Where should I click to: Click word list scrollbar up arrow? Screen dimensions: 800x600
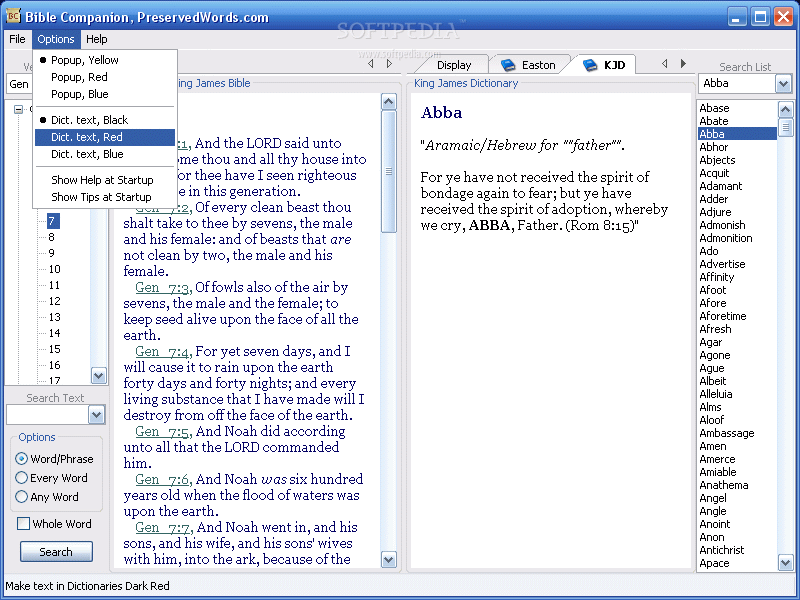click(x=785, y=109)
